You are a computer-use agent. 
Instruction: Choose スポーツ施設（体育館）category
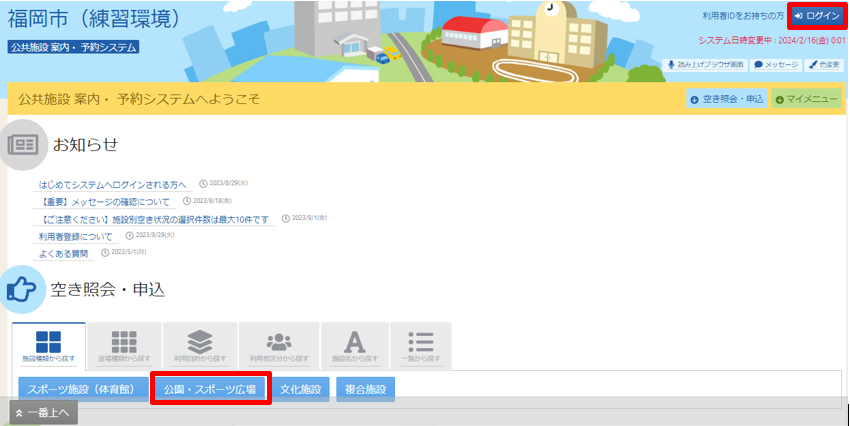pyautogui.click(x=83, y=389)
